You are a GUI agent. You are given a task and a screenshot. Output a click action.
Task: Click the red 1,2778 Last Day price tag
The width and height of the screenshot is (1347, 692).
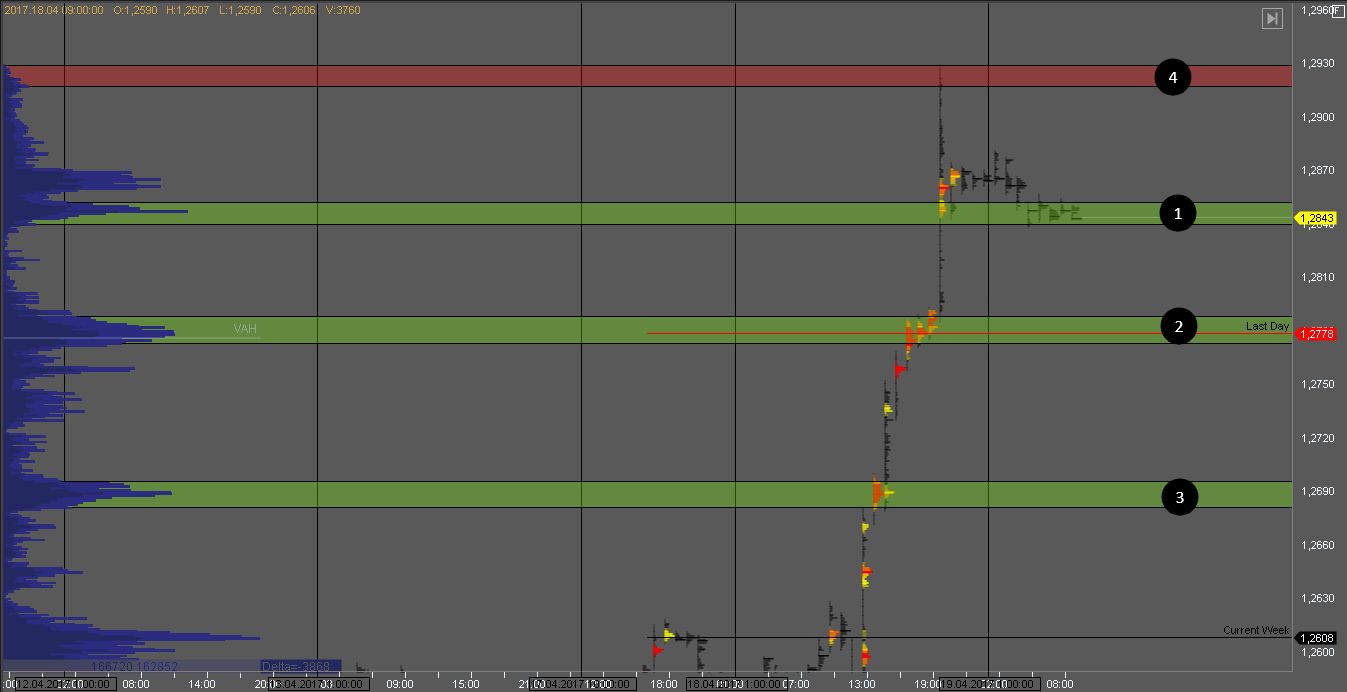click(1316, 334)
